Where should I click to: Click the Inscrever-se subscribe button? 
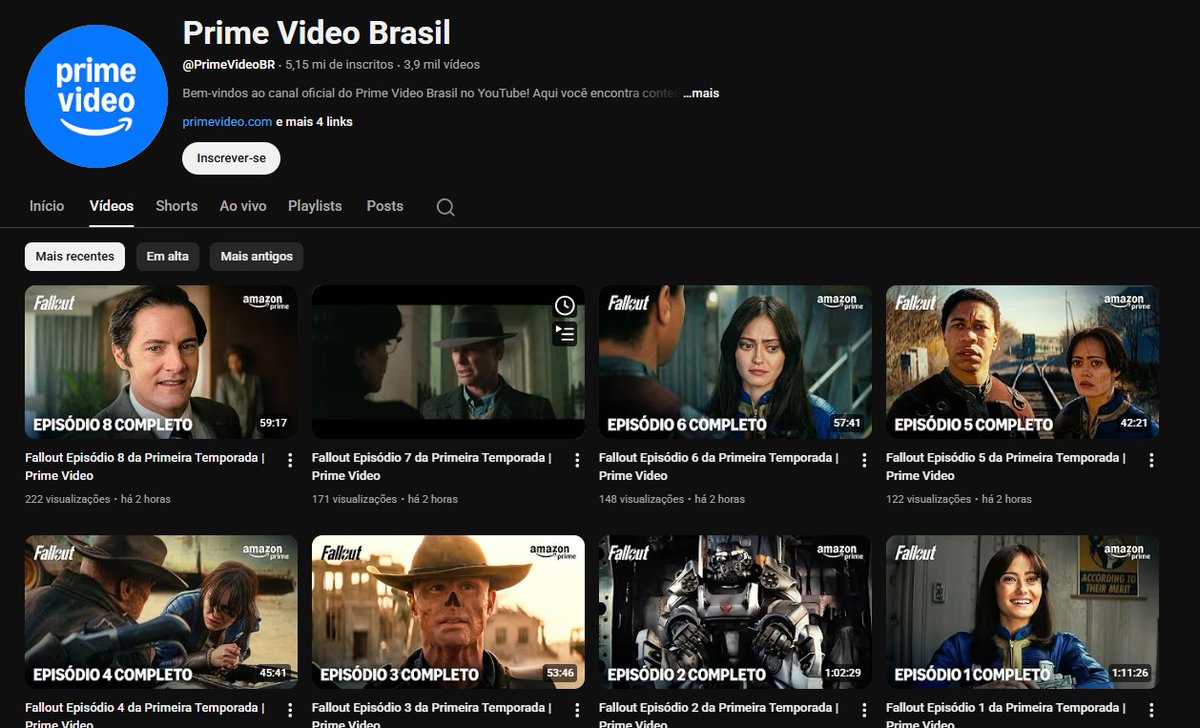(x=230, y=158)
